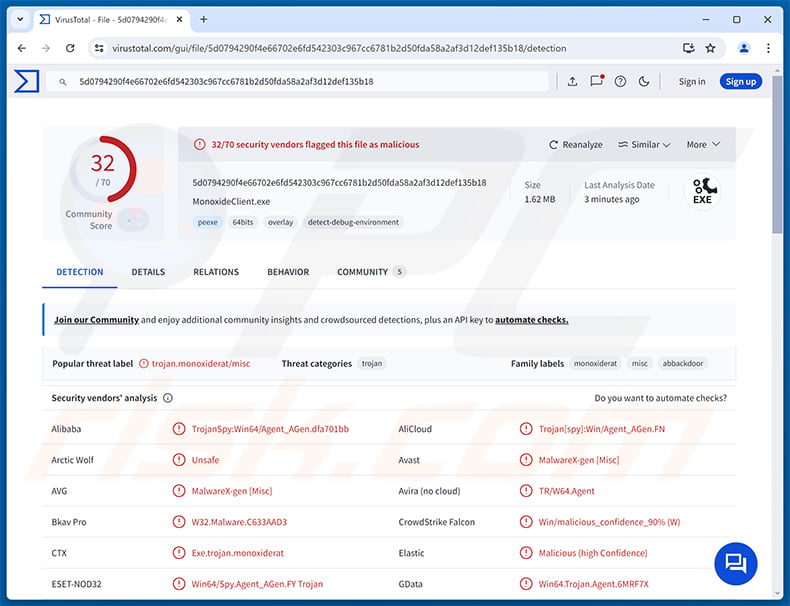
Task: Click the browser address bar URL
Action: pyautogui.click(x=339, y=48)
